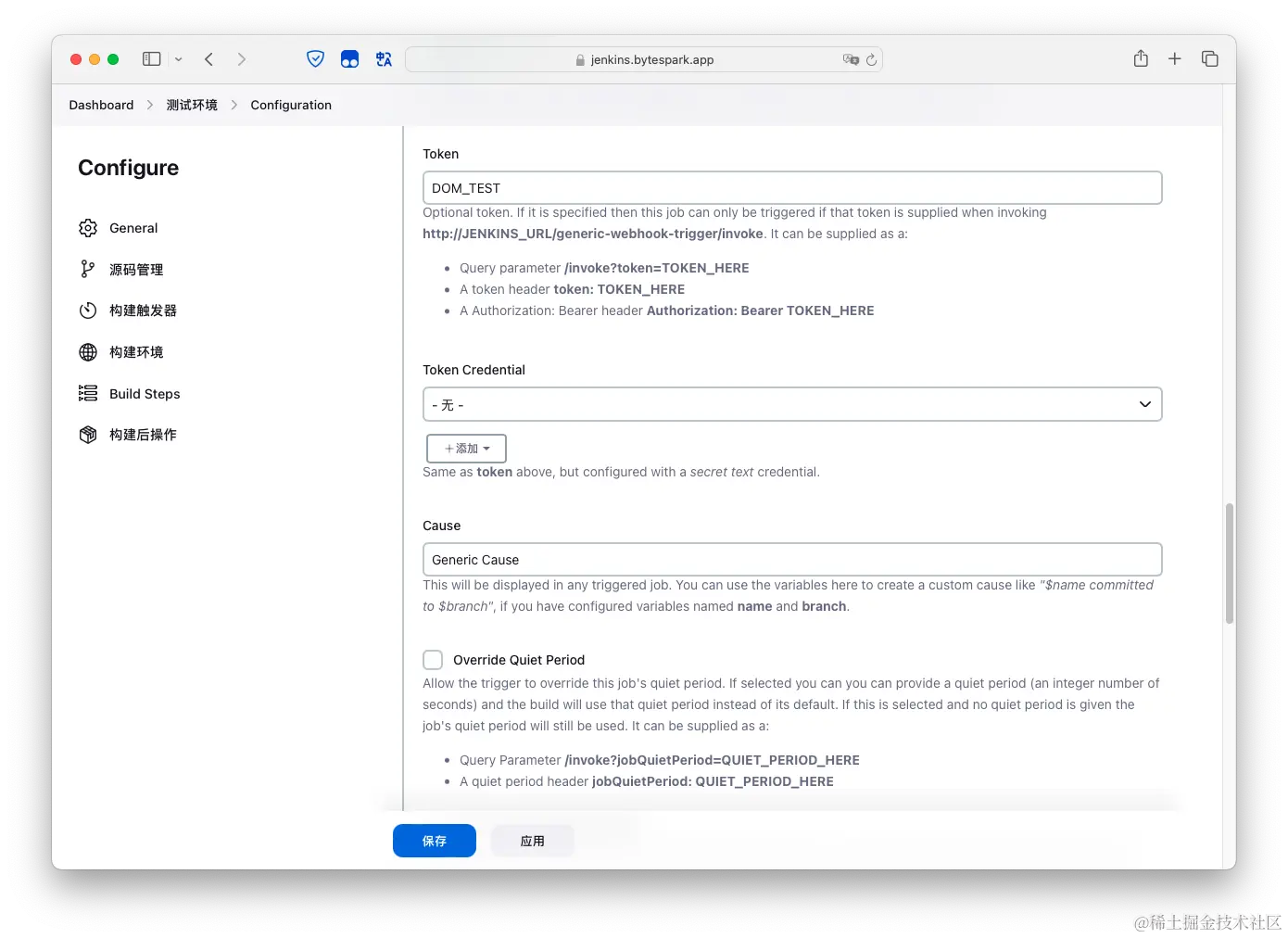1288x938 pixels.
Task: Click the Override Quiet Period label
Action: (519, 660)
